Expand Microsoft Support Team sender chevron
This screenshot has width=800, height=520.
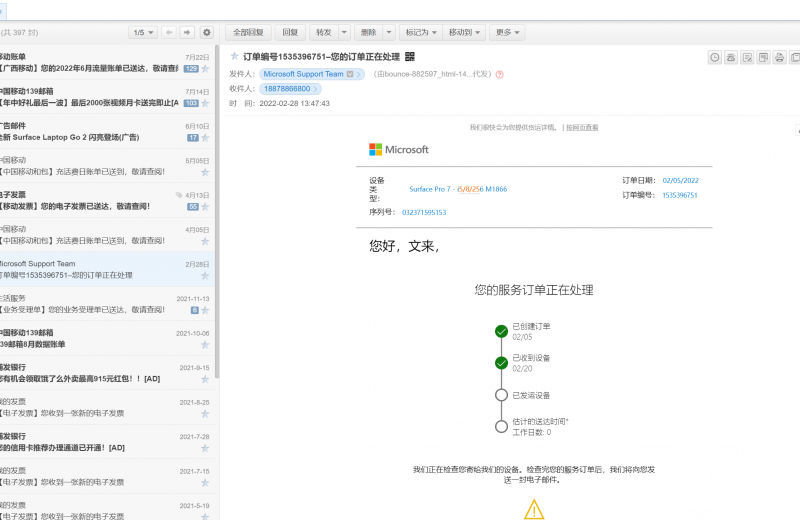(359, 75)
